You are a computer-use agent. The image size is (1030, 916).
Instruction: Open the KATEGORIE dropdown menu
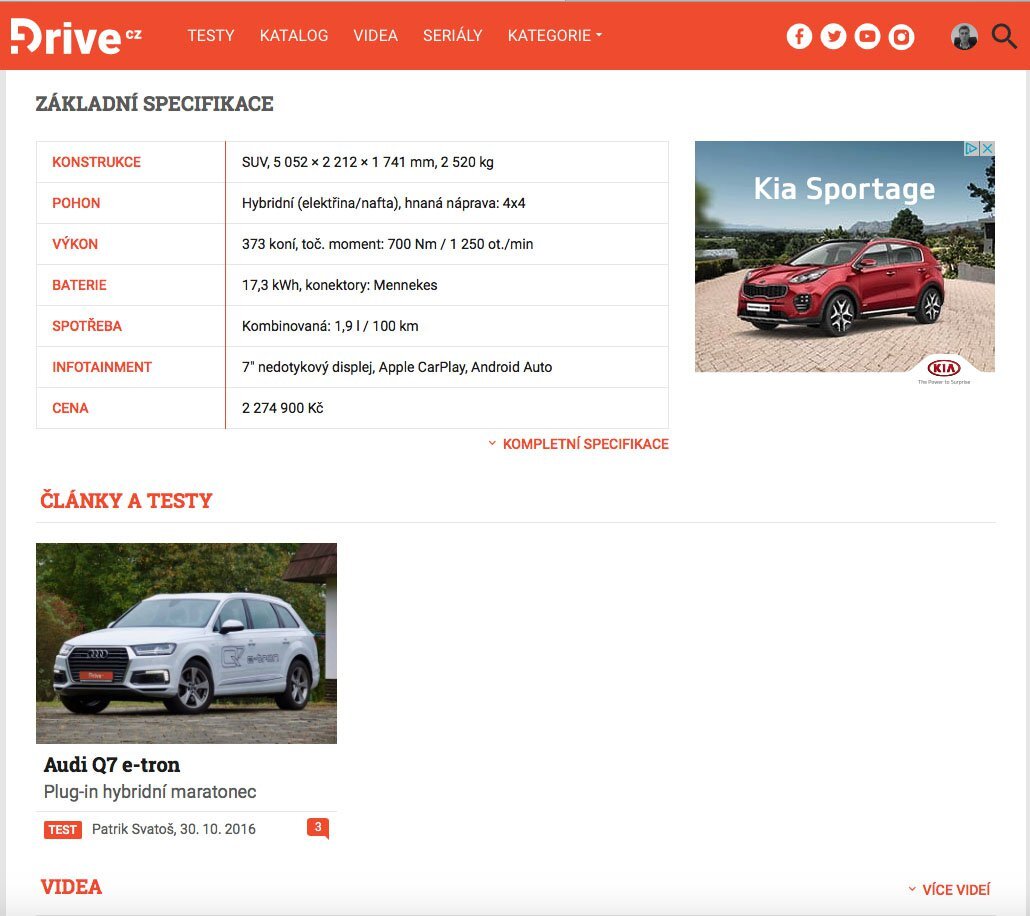[x=554, y=35]
